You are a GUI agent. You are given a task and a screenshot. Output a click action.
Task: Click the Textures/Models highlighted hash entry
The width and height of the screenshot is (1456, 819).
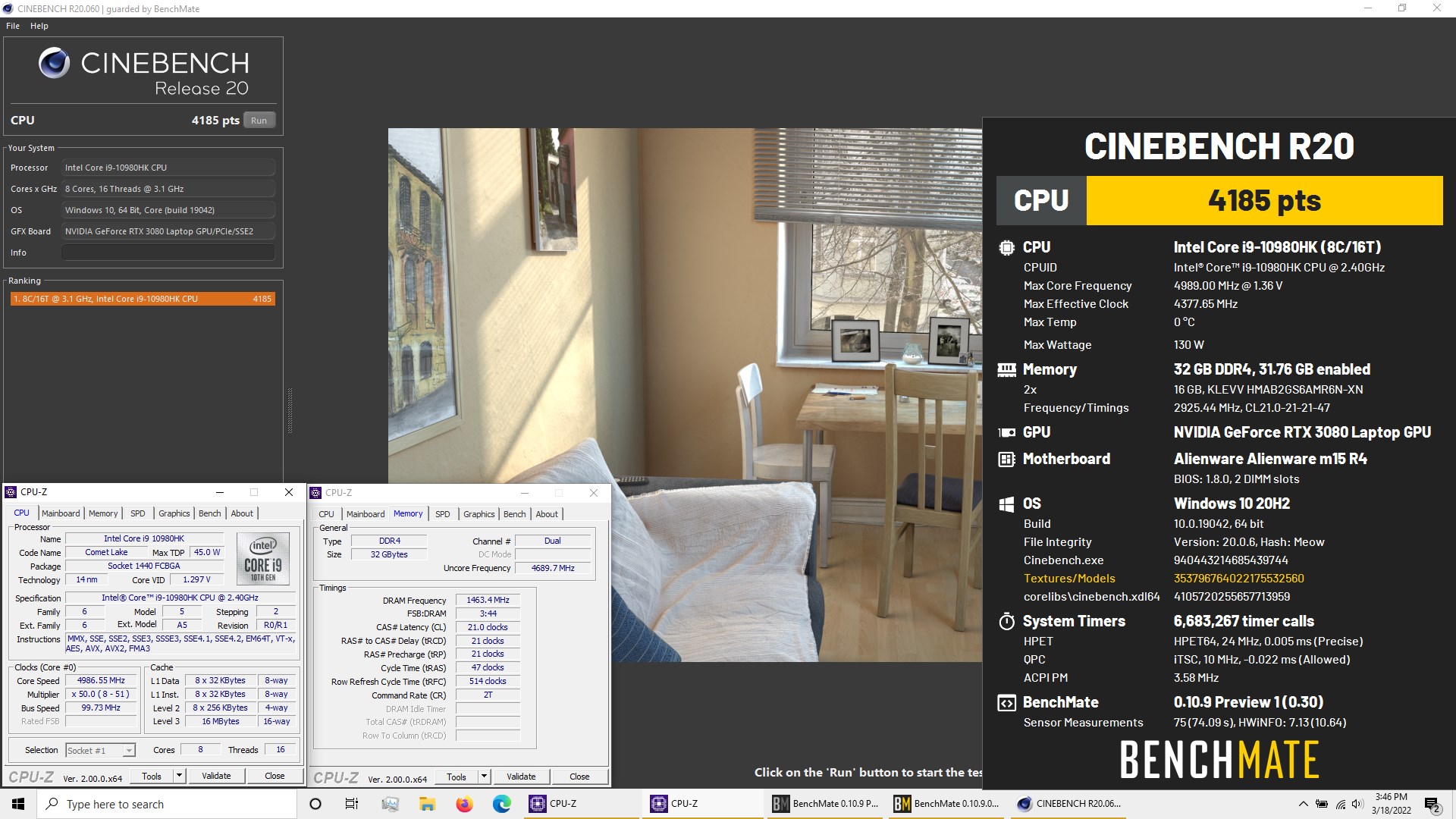pos(1238,579)
